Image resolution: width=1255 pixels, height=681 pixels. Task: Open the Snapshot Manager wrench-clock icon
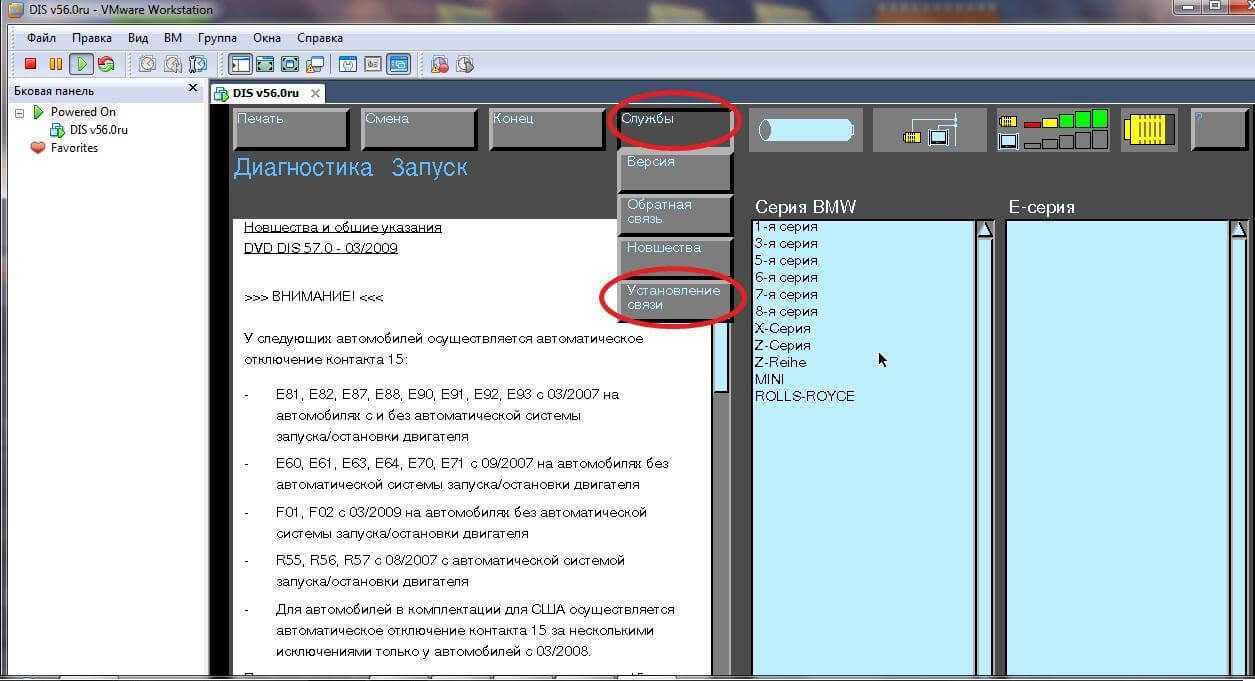pos(197,64)
